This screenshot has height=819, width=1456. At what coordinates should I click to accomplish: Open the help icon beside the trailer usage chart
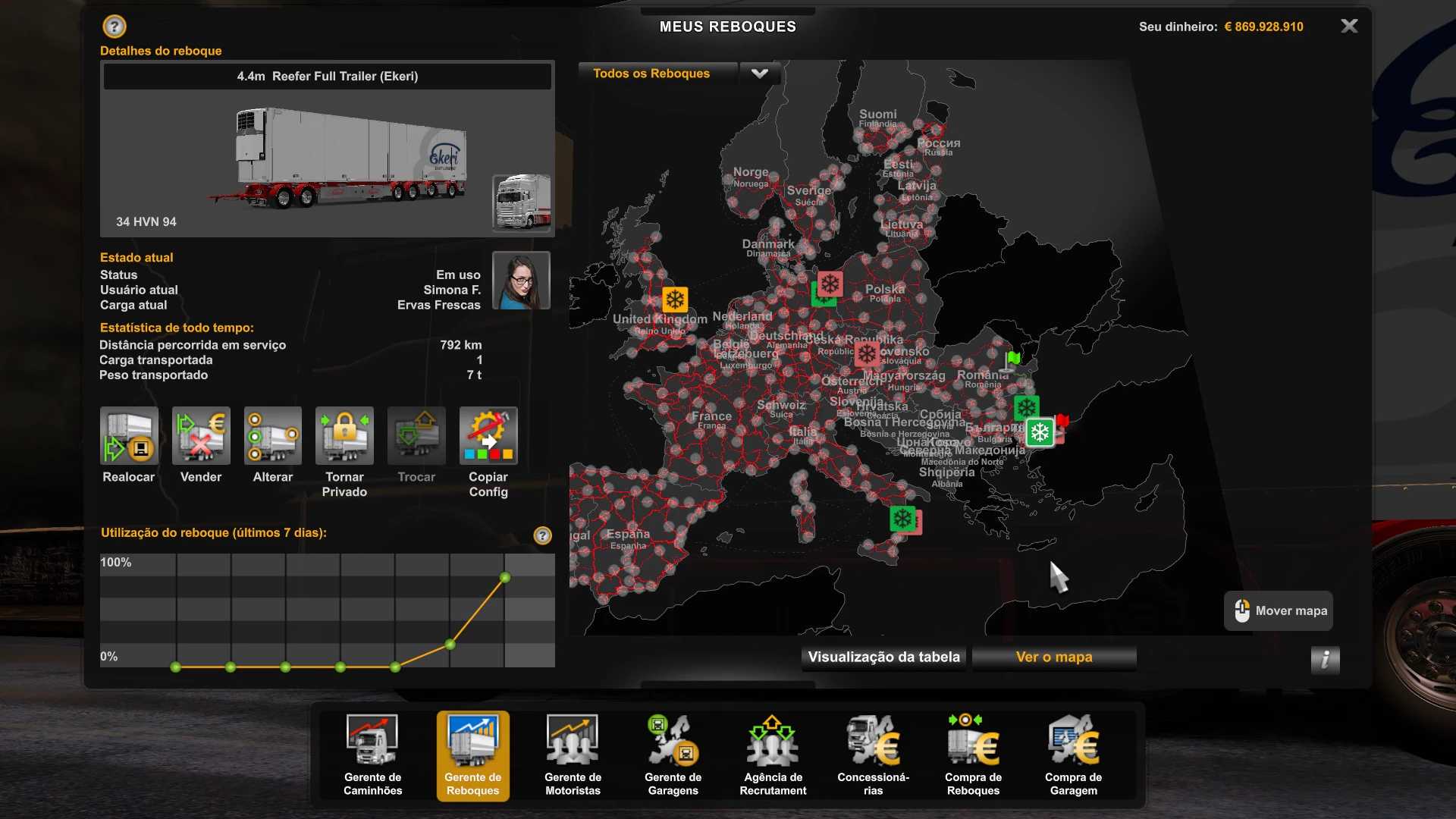coord(542,536)
